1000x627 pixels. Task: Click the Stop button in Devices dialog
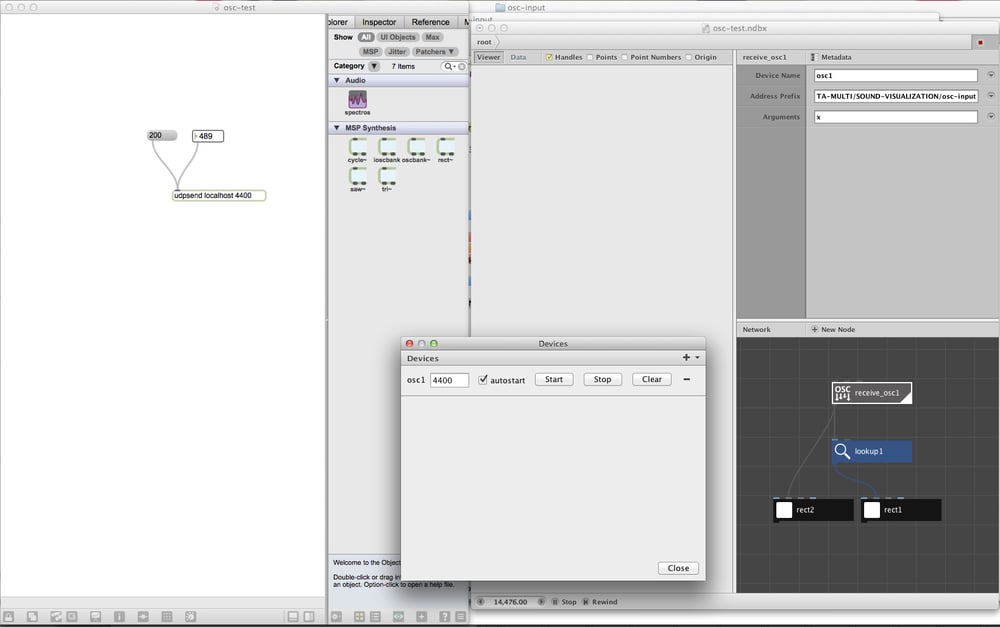point(602,380)
